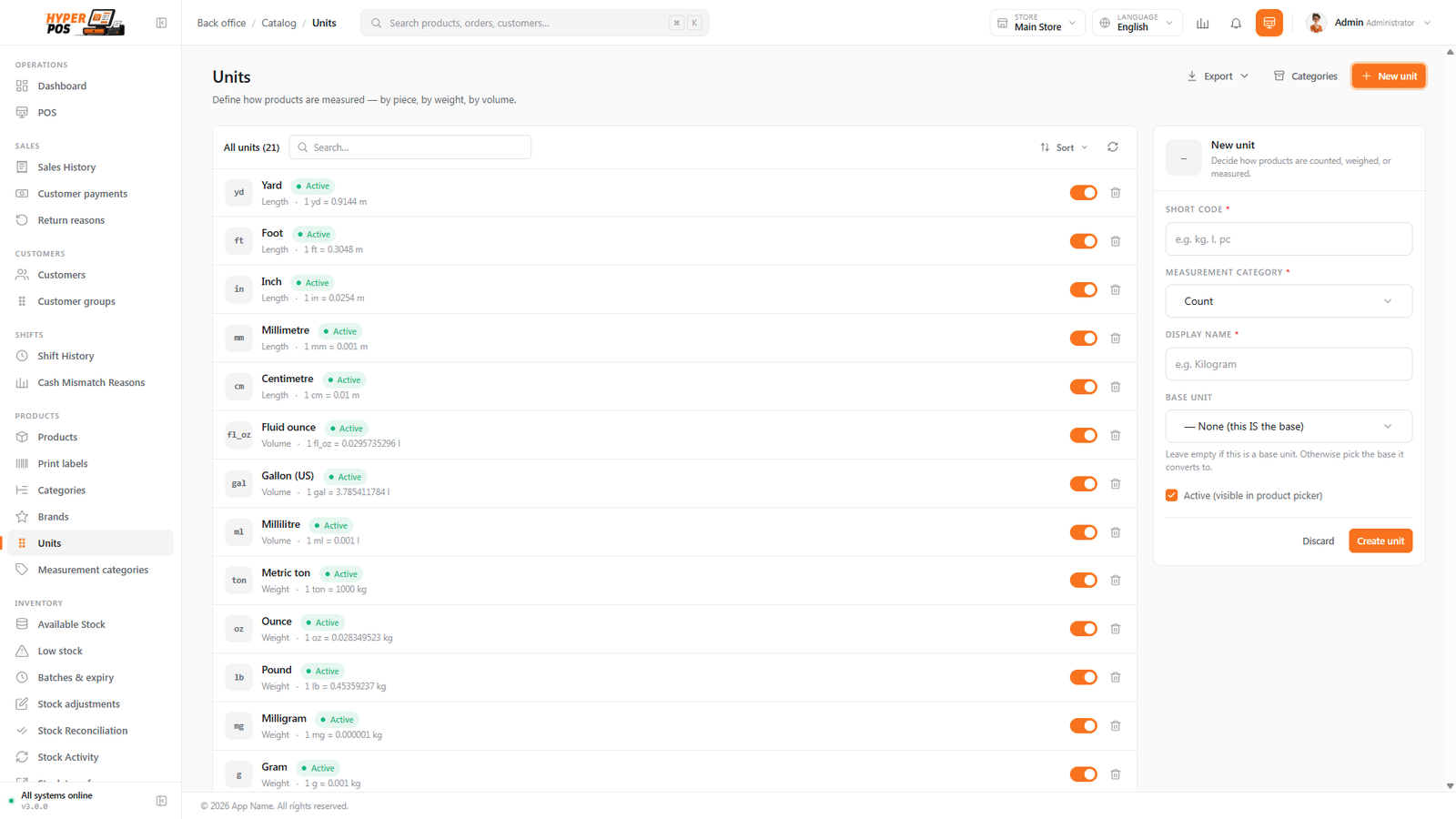Expand the Admin account menu
This screenshot has width=1456, height=819.
click(1369, 23)
